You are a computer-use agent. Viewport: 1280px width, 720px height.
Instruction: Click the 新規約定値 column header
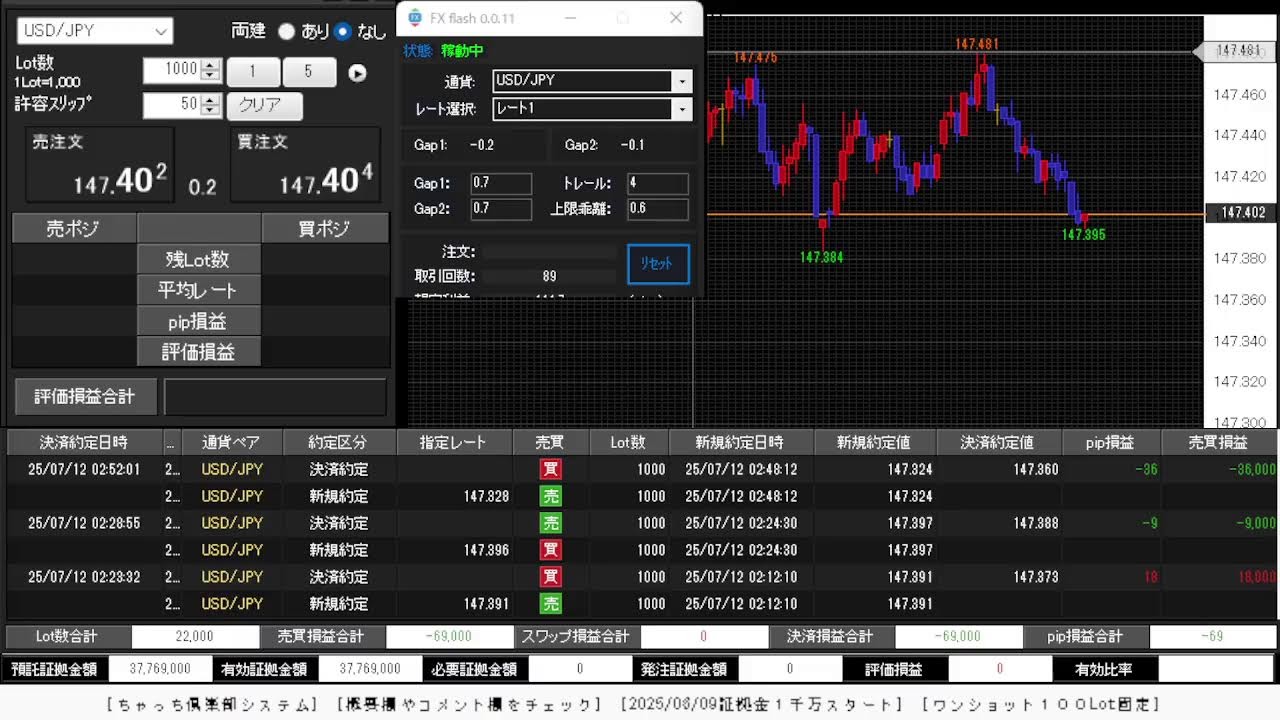875,442
